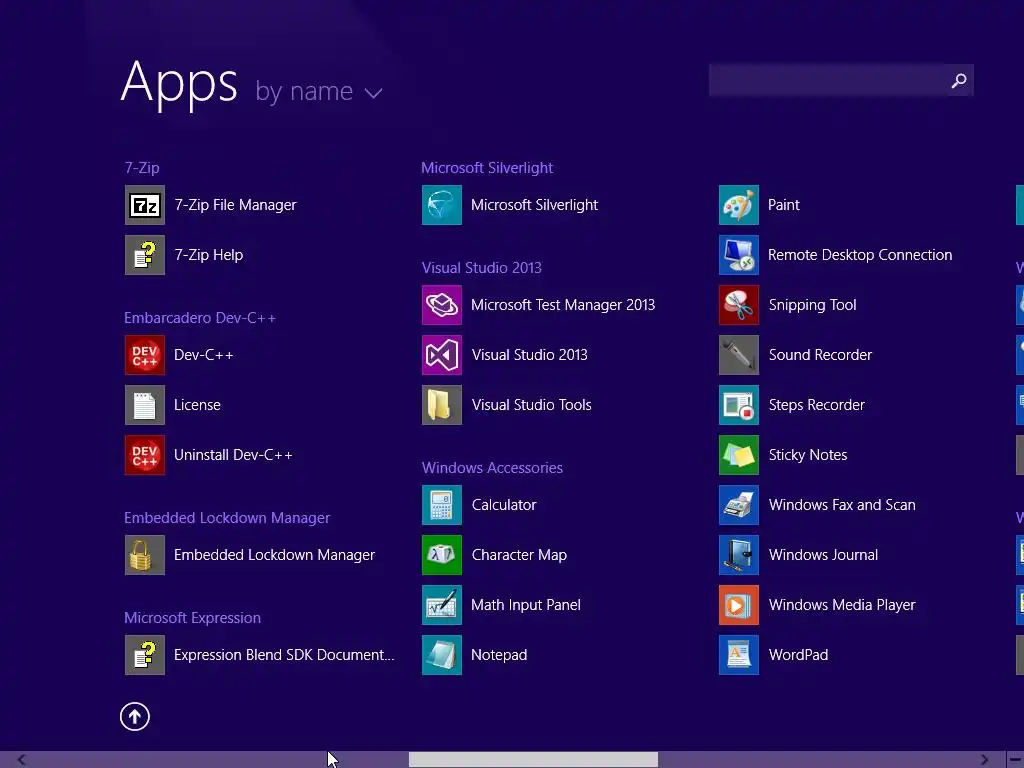Select the Windows Accessories group heading
This screenshot has height=768, width=1024.
492,468
